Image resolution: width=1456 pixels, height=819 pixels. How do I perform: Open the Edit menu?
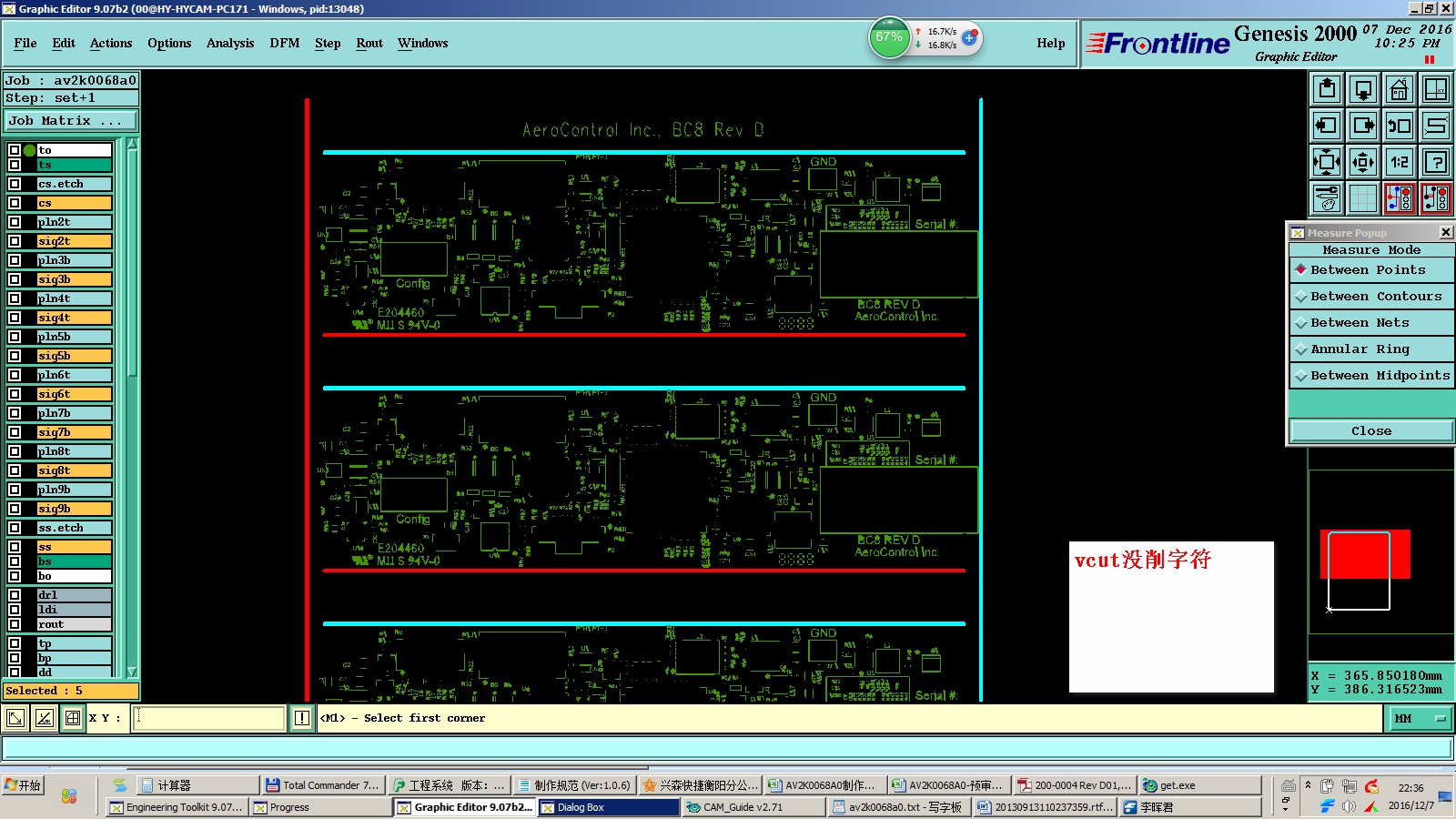tap(64, 43)
